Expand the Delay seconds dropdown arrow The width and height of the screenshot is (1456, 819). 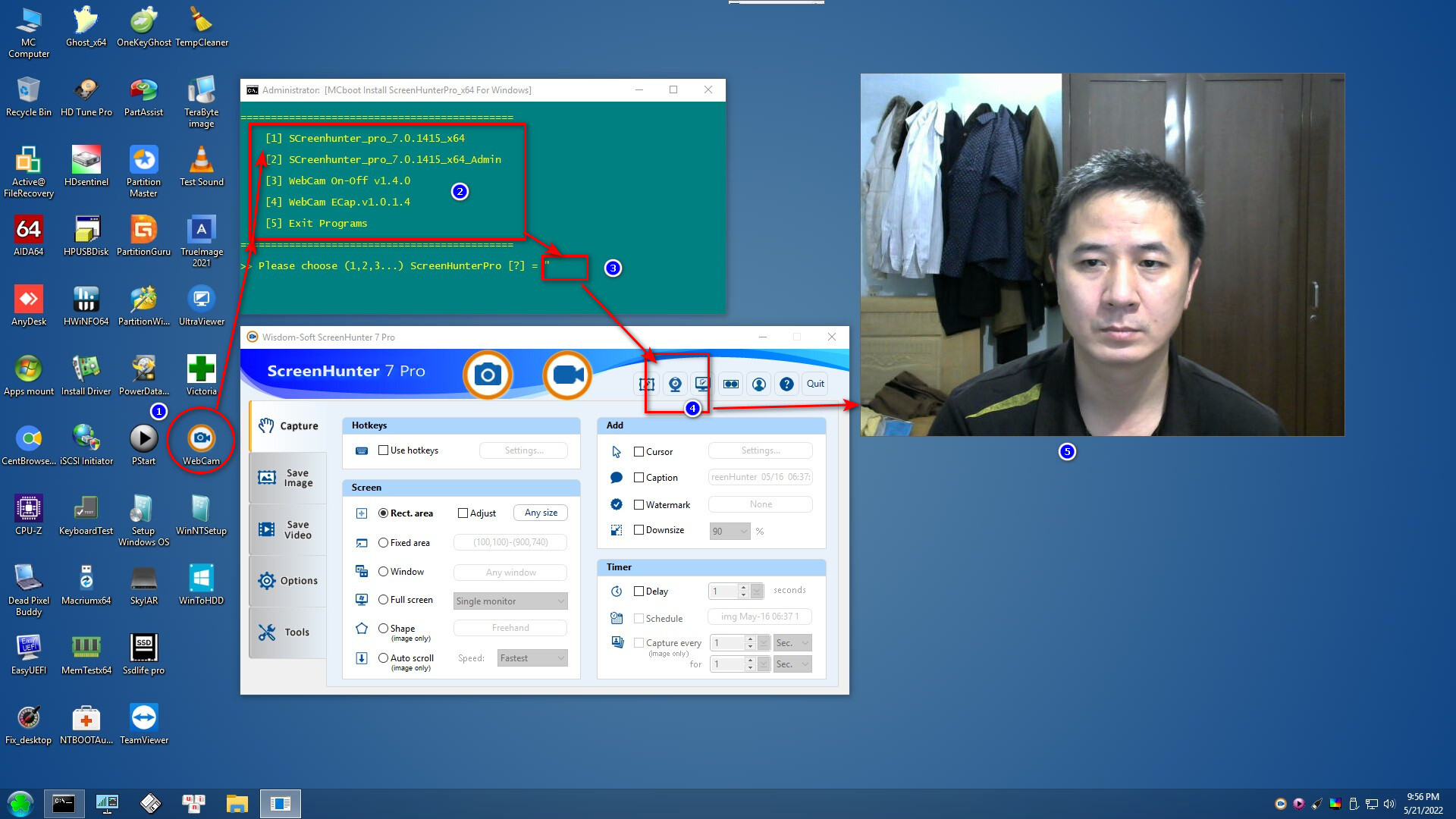(x=757, y=591)
